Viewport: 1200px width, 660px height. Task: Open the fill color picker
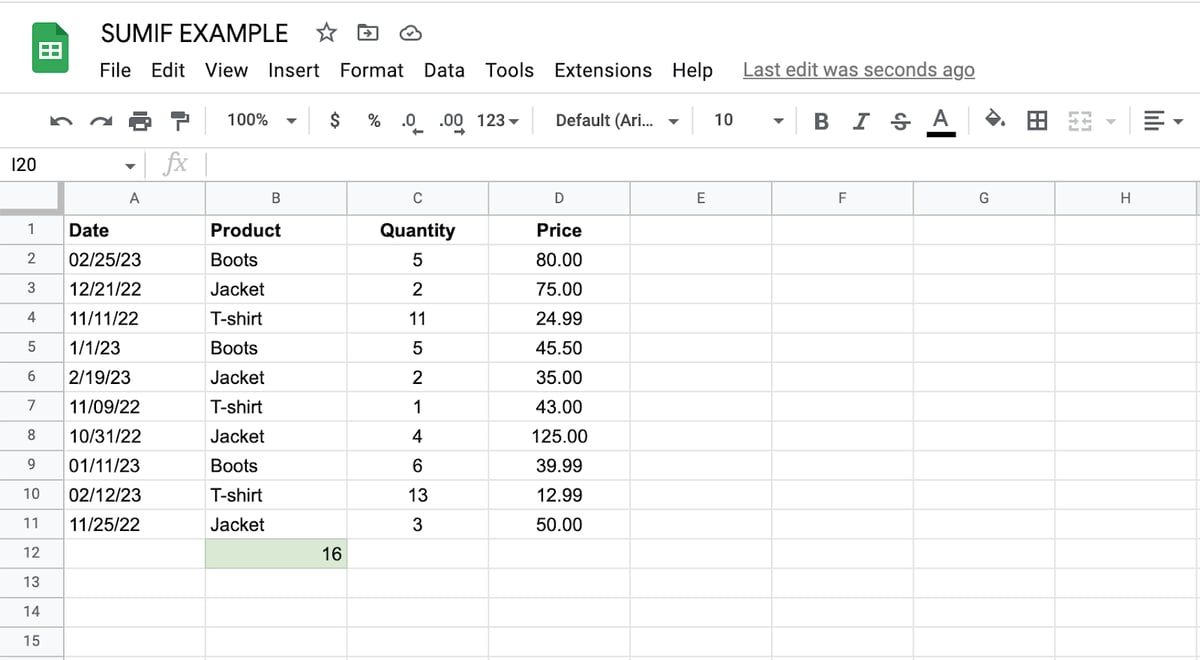996,120
